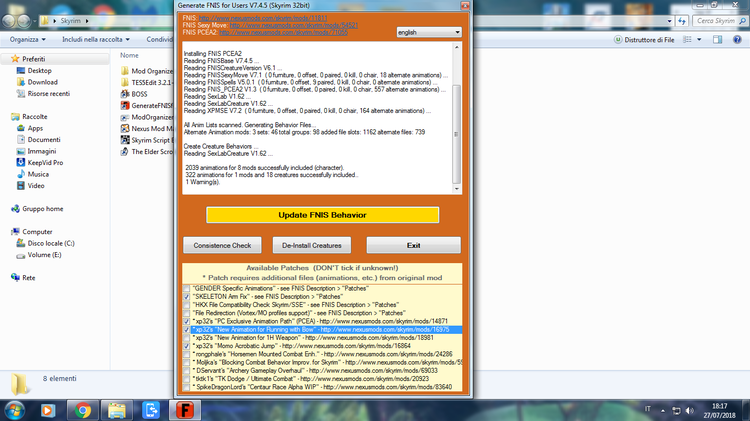The width and height of the screenshot is (750, 421).
Task: Open Explorer help icon
Action: 737,40
